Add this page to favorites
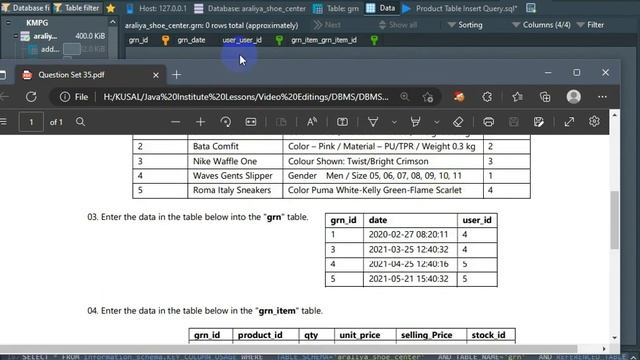Image resolution: width=640 pixels, height=360 pixels. point(428,97)
